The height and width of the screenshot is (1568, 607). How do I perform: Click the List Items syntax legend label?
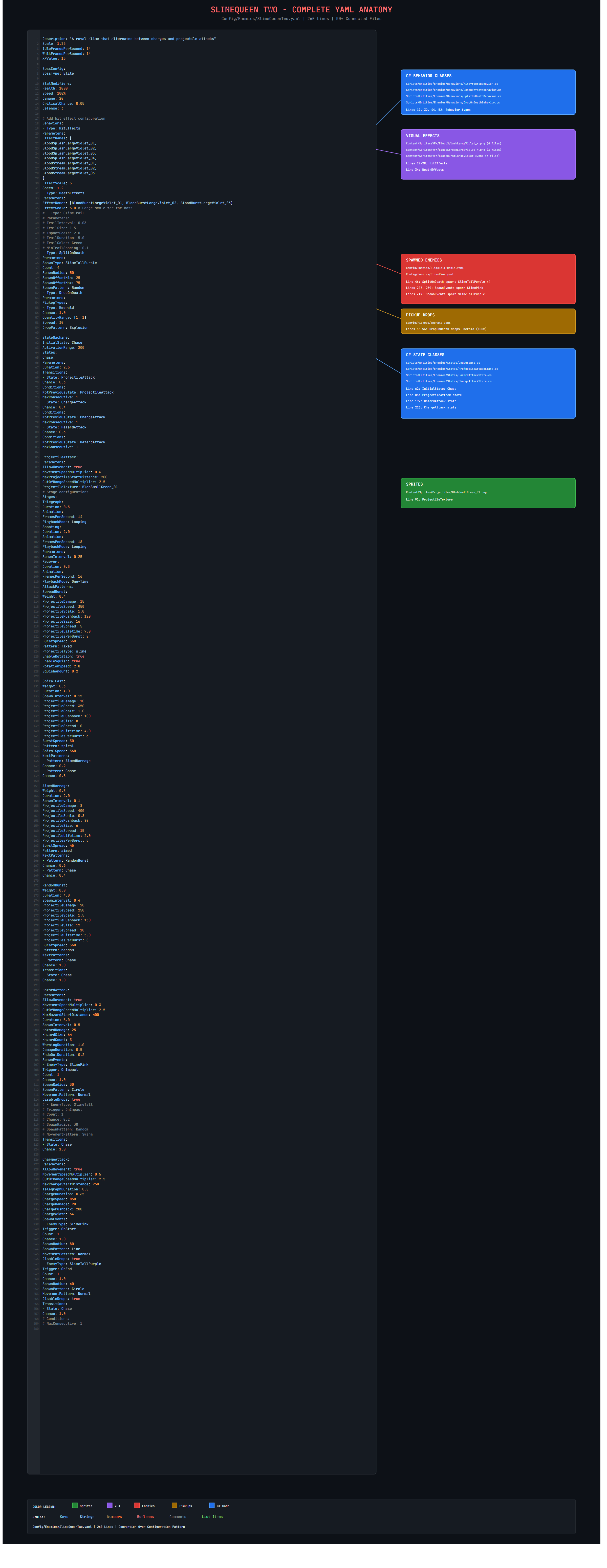(x=212, y=1517)
